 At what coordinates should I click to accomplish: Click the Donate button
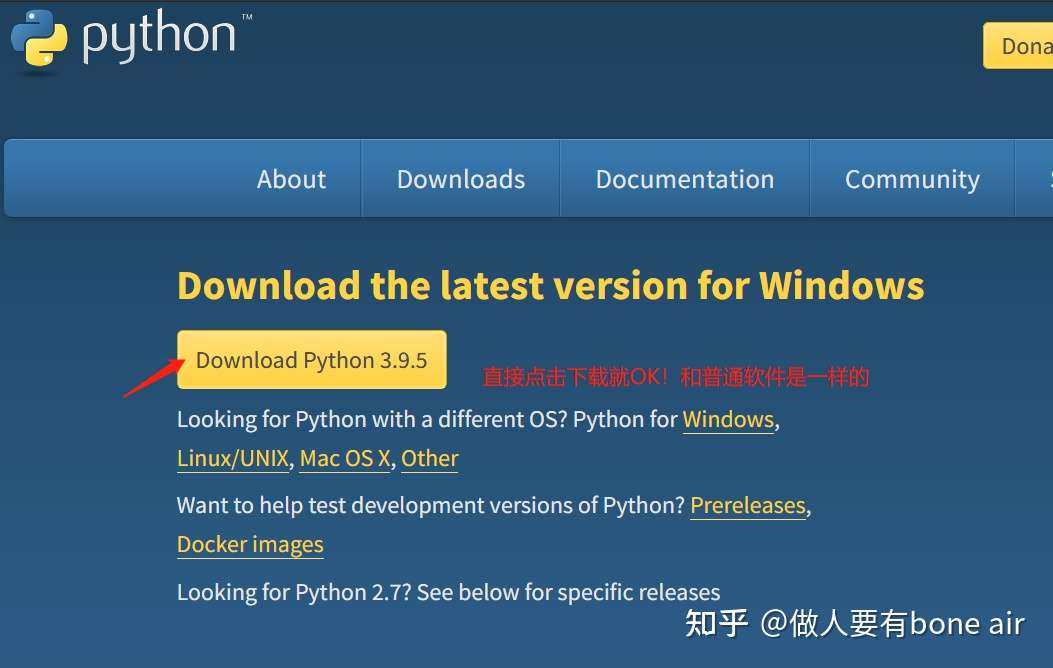coord(1018,46)
